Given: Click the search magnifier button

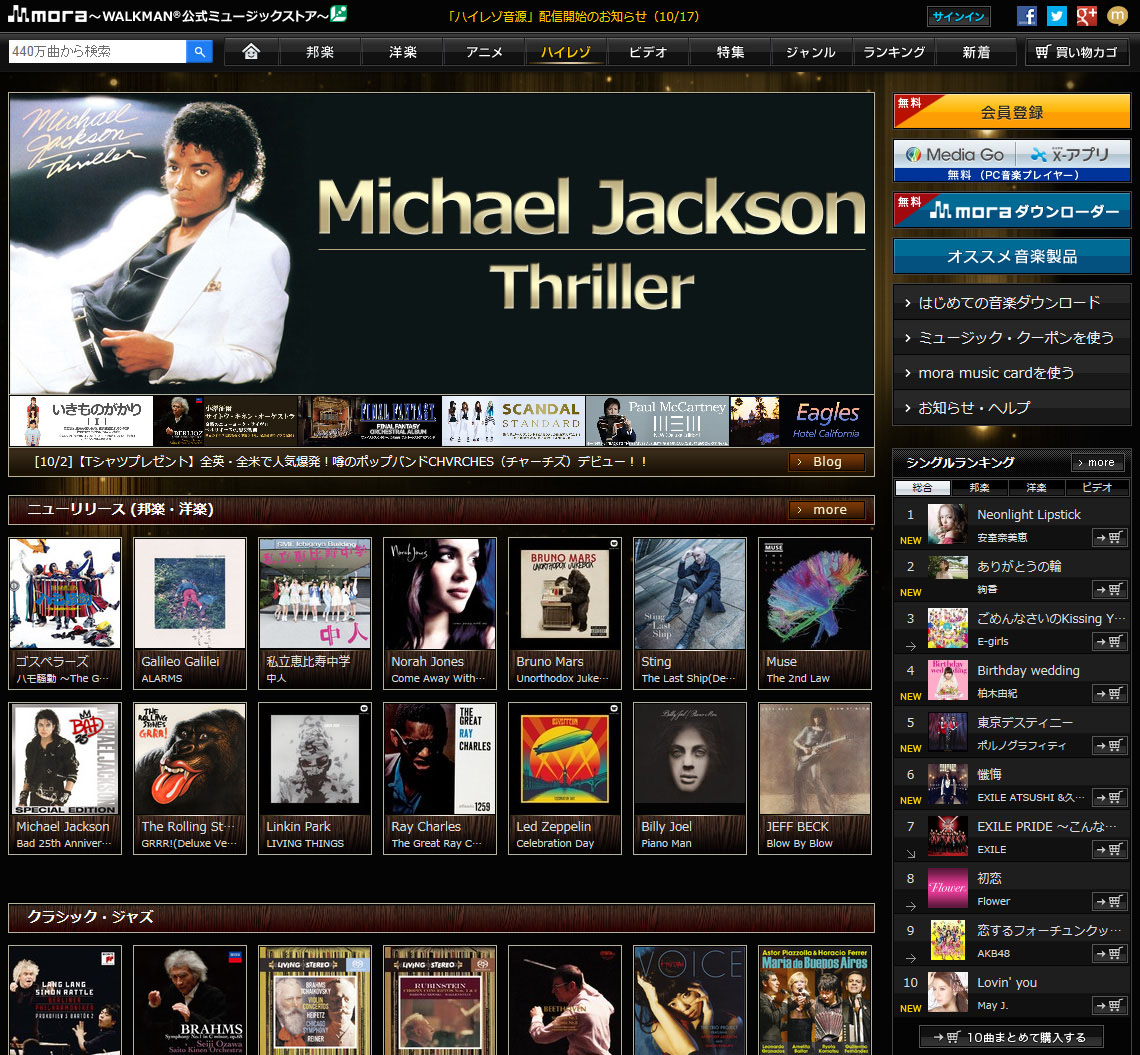Looking at the screenshot, I should click(198, 52).
